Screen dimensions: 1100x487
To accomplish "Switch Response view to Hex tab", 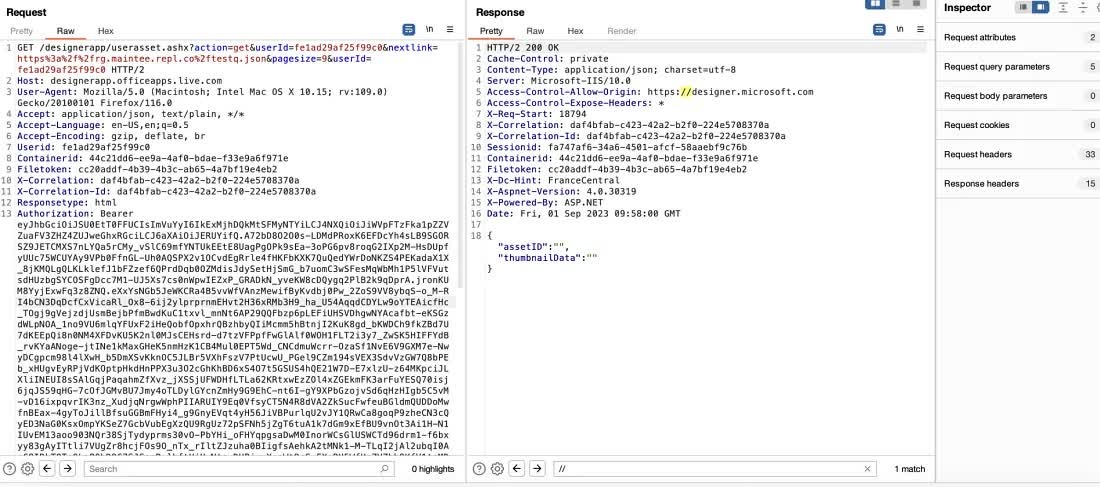I will (575, 31).
